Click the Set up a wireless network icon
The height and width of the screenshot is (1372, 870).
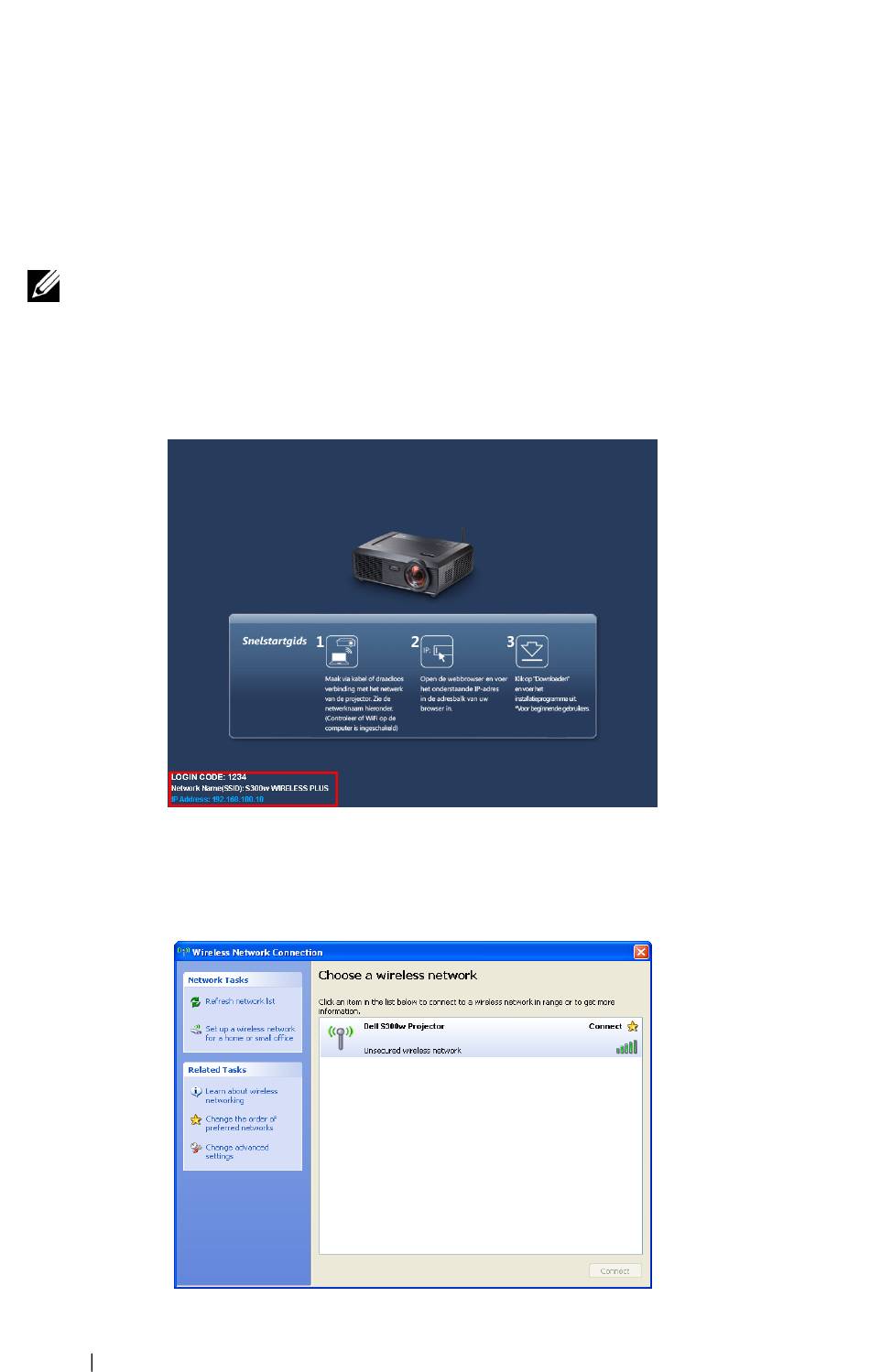click(195, 1031)
